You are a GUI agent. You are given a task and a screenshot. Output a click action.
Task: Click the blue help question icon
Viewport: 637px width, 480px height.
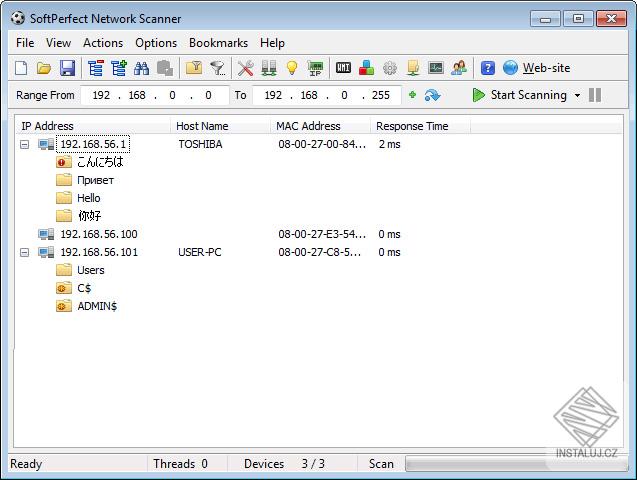point(488,68)
